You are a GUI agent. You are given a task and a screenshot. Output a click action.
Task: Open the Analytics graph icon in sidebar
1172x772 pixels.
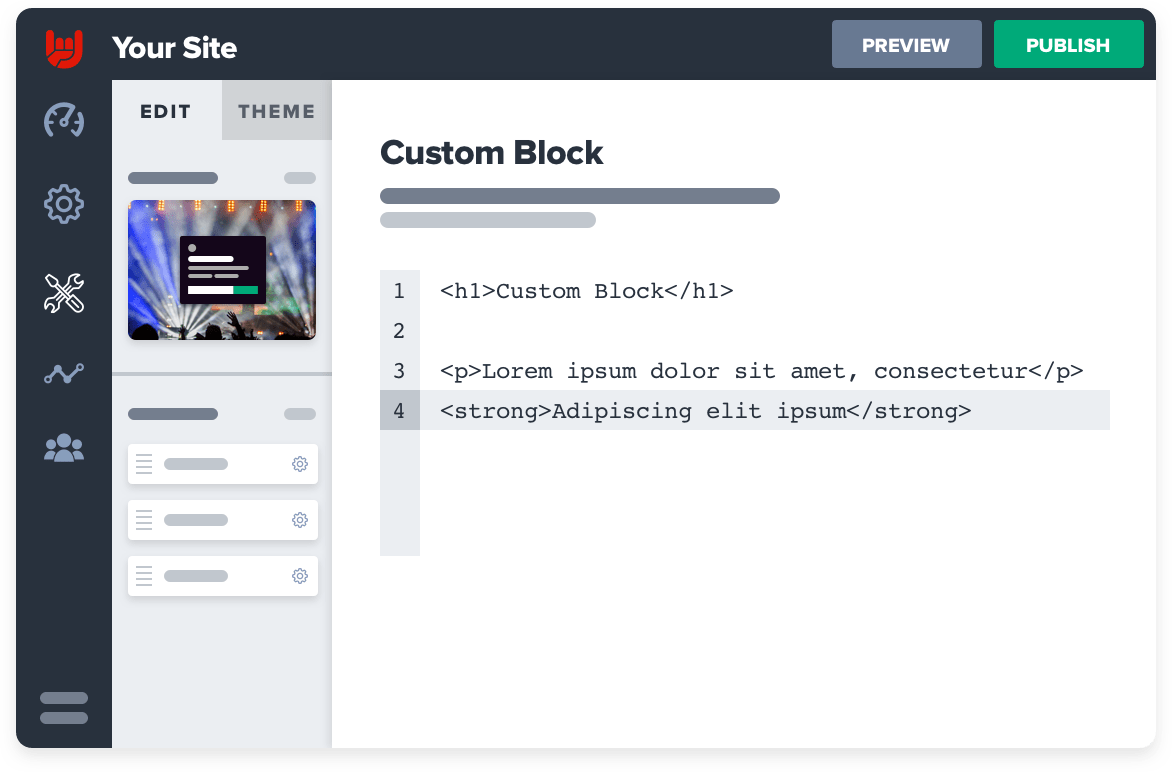(x=64, y=373)
